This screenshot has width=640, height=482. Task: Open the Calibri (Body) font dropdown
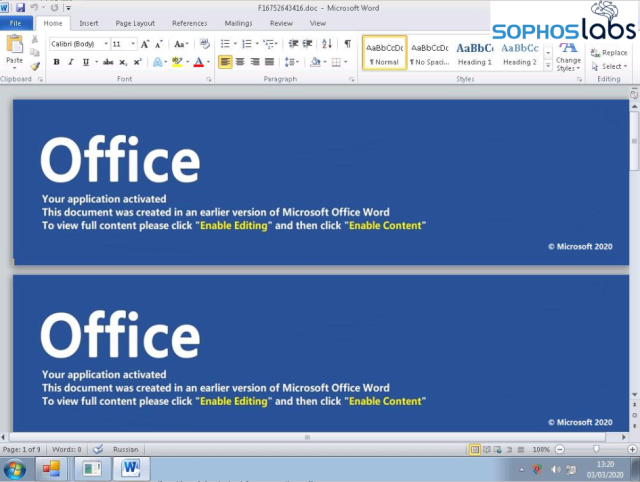click(106, 44)
